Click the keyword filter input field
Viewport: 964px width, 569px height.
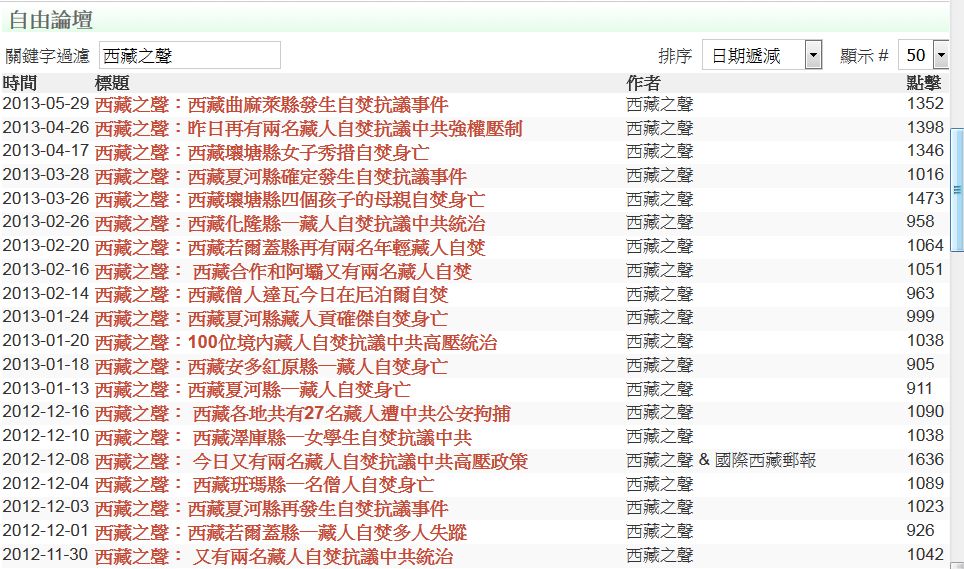(x=189, y=55)
